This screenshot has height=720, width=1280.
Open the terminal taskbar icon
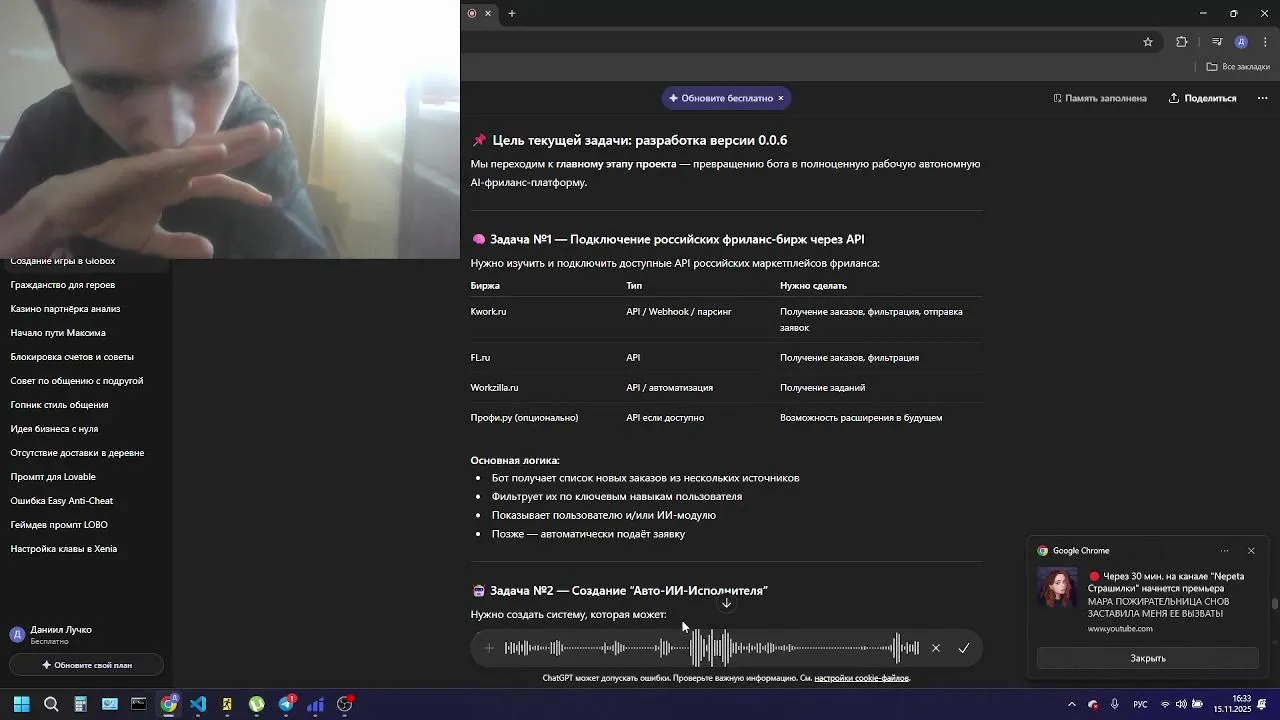pyautogui.click(x=139, y=704)
